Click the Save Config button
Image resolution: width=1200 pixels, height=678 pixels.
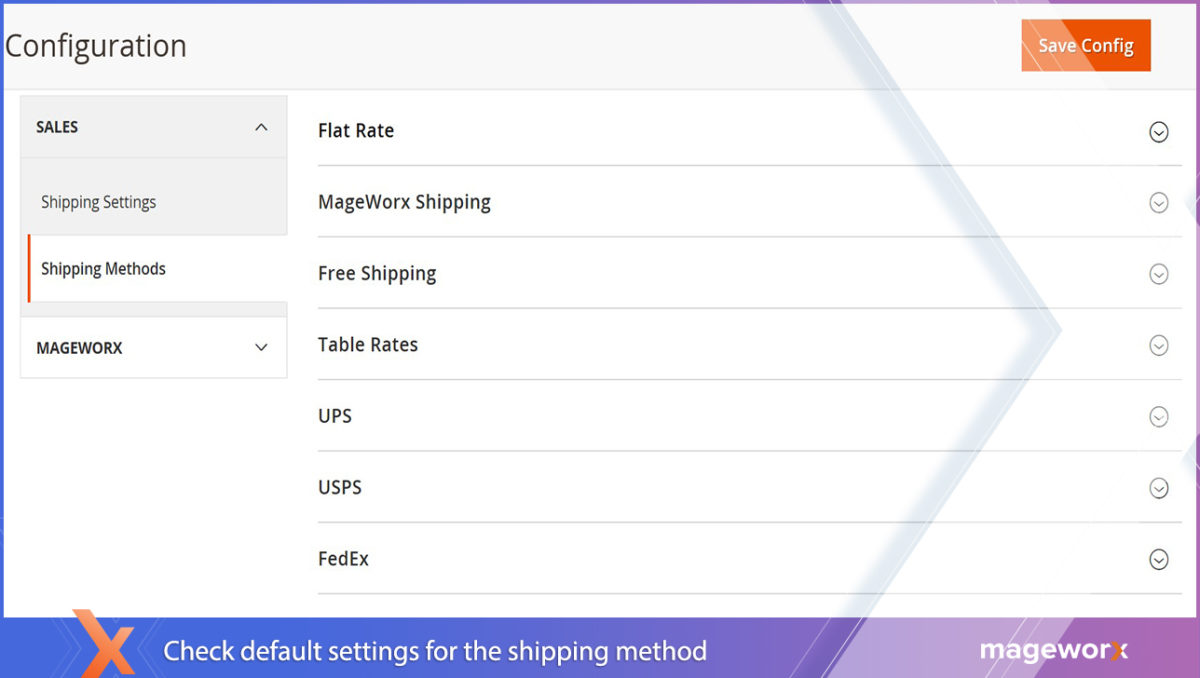click(1085, 45)
